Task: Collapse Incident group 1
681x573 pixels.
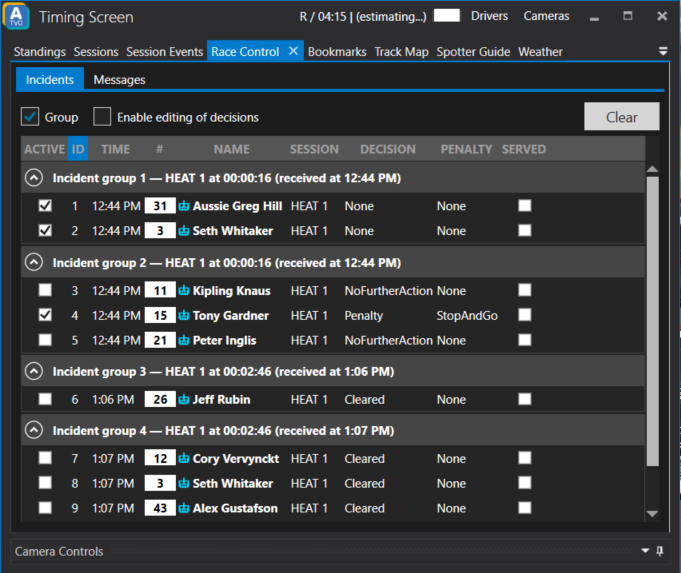Action: (34, 178)
